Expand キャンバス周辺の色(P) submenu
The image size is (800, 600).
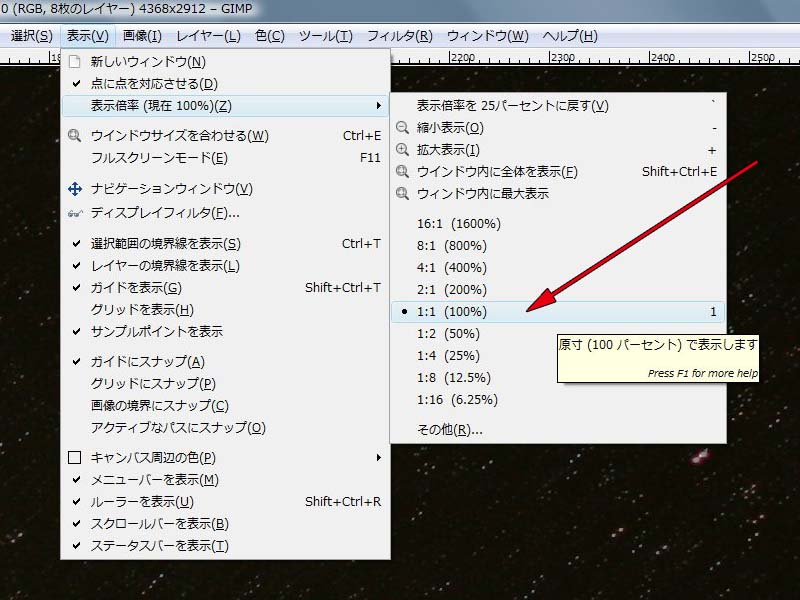[x=226, y=458]
